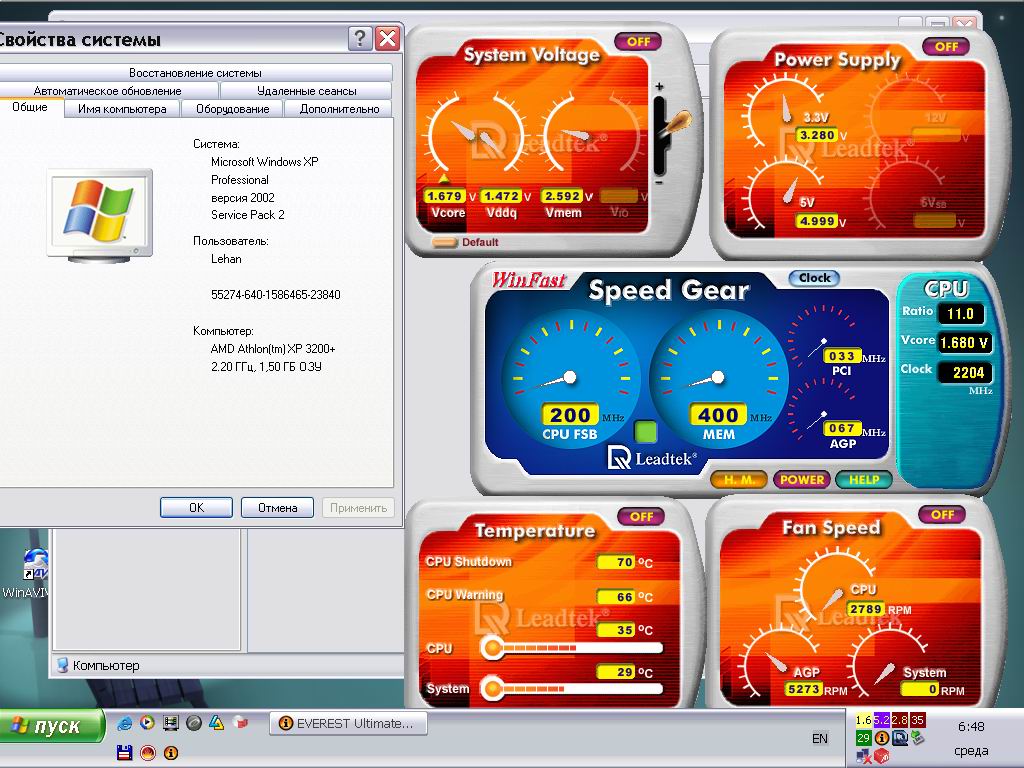Toggle the Power Supply OFF switch

[x=946, y=46]
